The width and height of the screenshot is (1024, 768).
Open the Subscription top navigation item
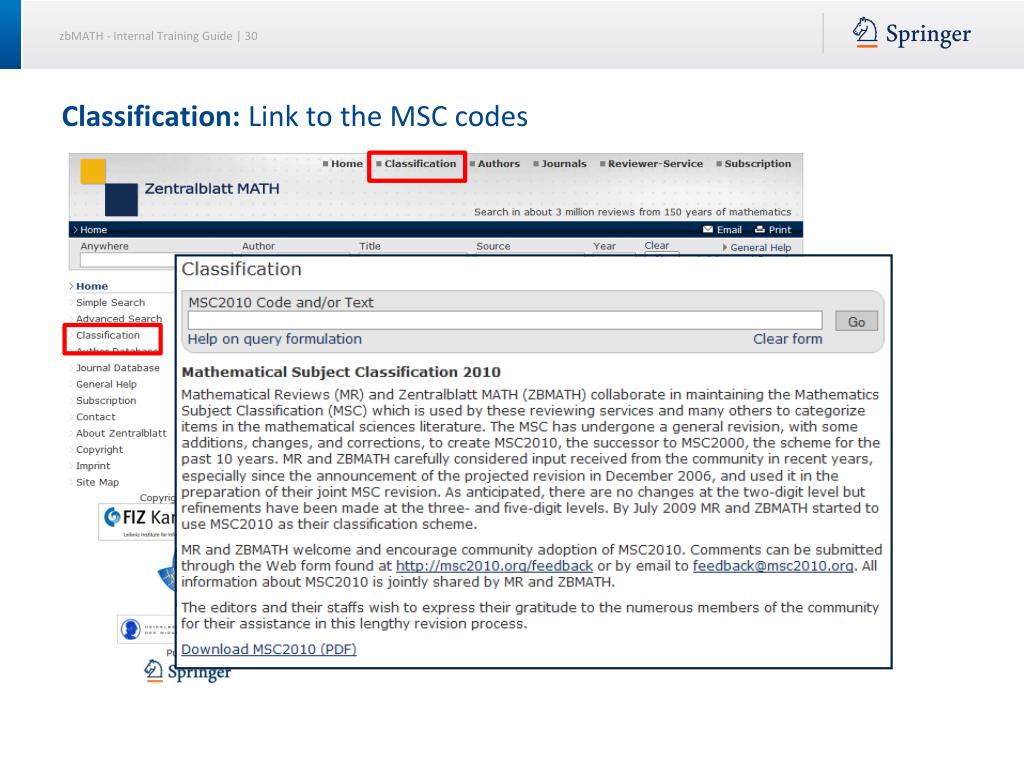click(x=758, y=164)
